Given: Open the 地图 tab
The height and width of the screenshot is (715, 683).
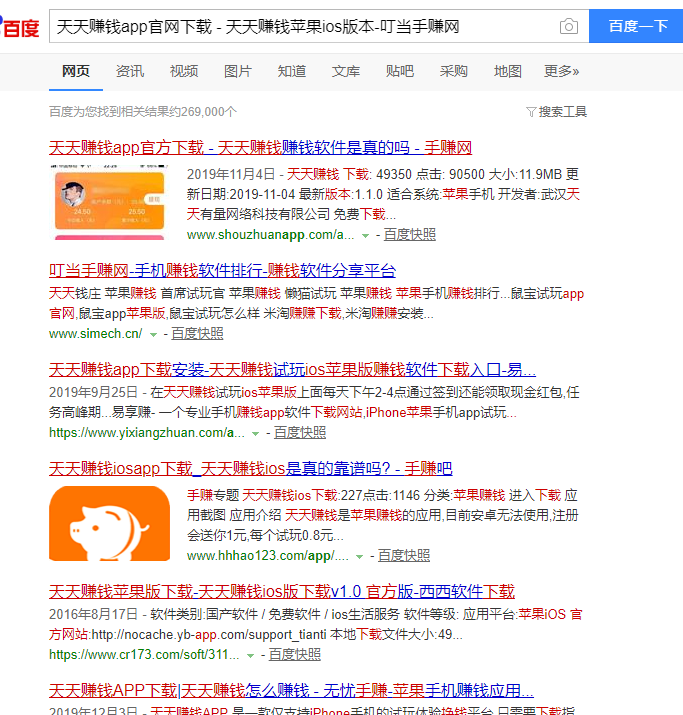Looking at the screenshot, I should [507, 71].
